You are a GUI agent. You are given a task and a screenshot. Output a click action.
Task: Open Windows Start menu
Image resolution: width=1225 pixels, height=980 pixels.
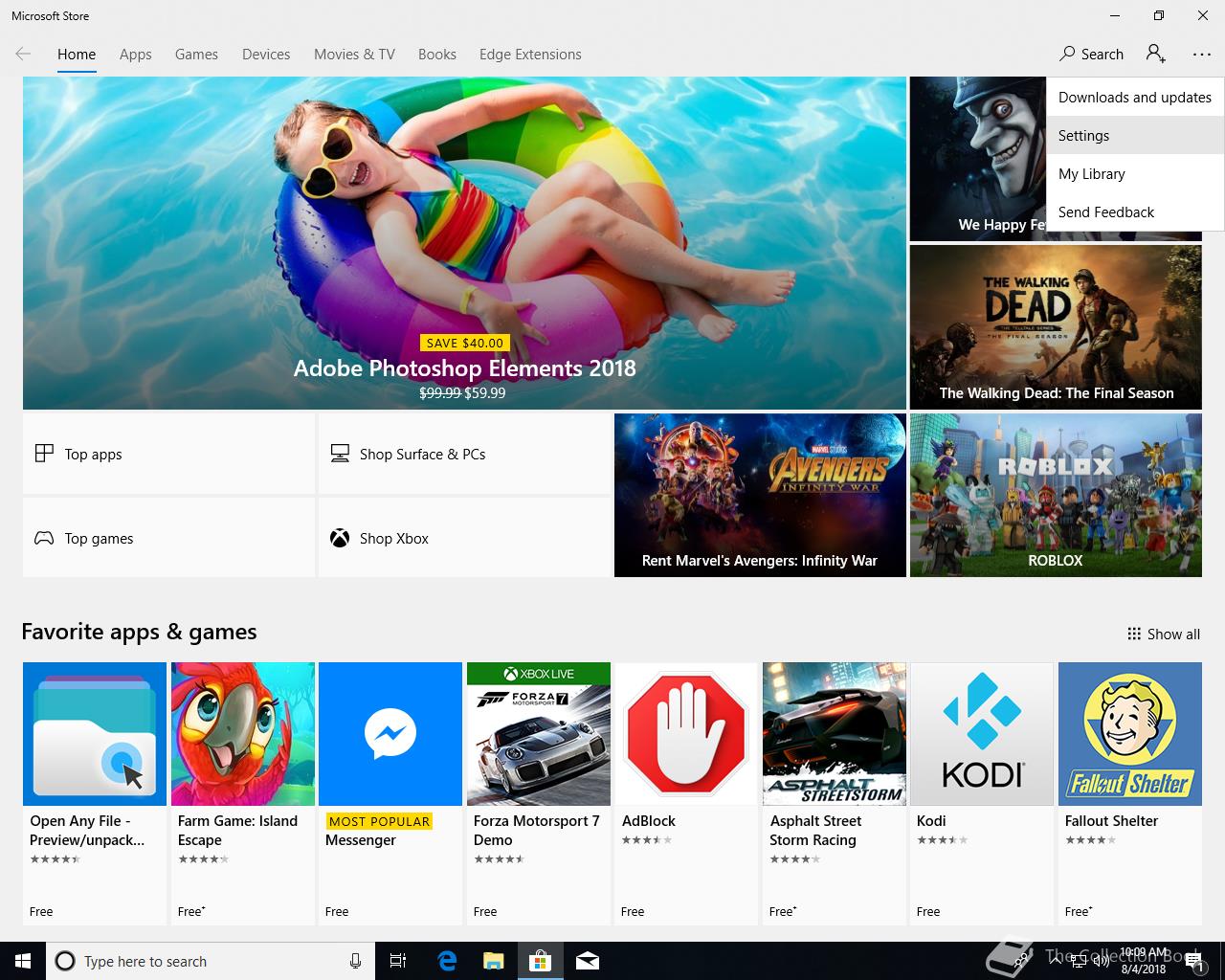click(x=23, y=961)
